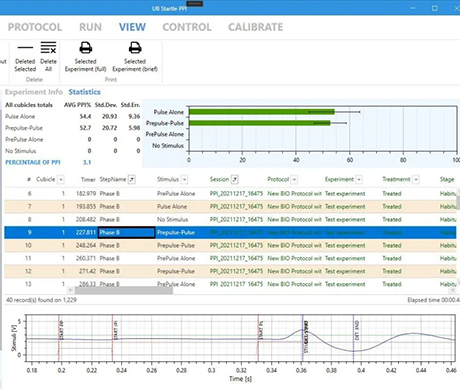Click the PERCENTAGE OF PPI label
This screenshot has width=460, height=390.
(33, 162)
